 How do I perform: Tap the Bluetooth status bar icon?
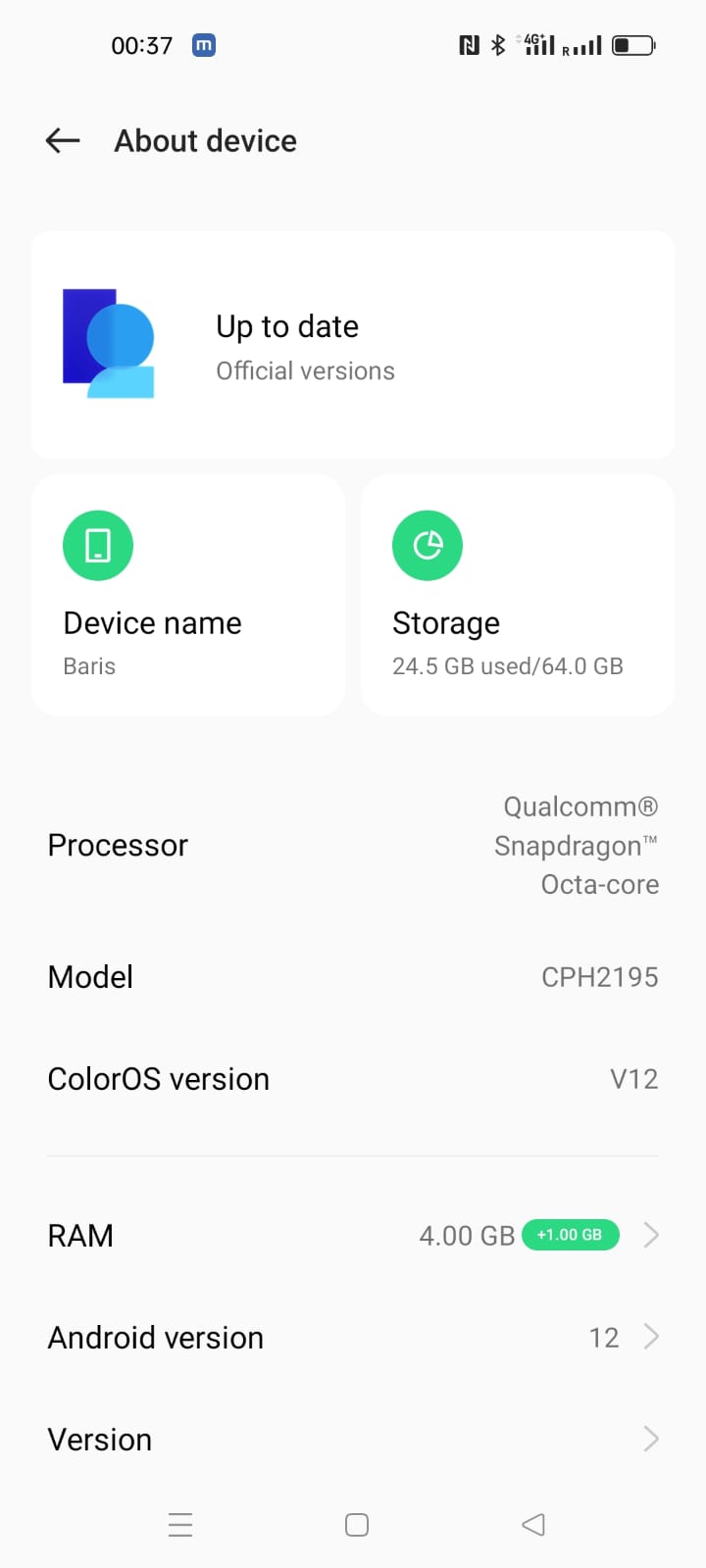498,45
